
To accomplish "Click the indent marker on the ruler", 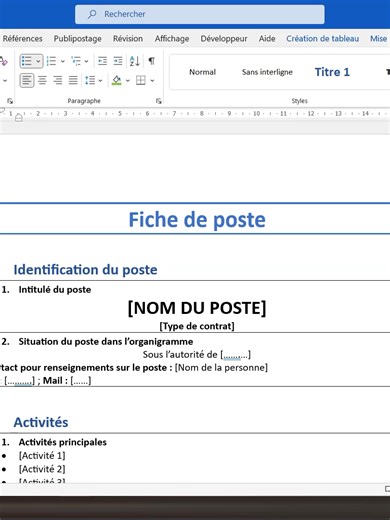I will point(19,117).
